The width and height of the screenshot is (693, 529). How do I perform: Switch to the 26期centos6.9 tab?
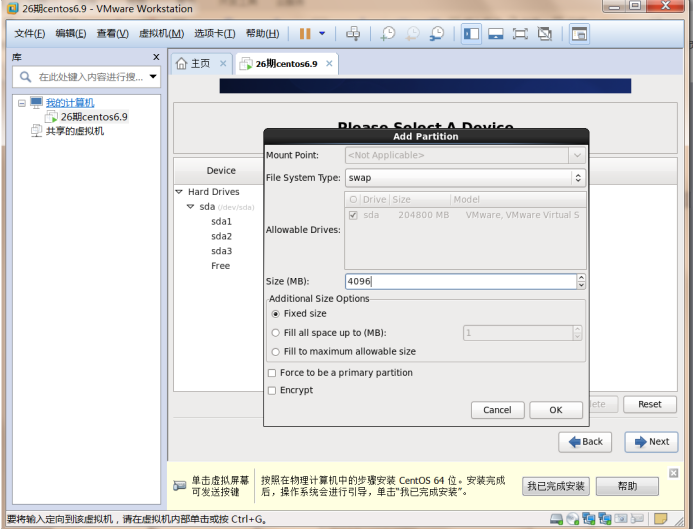[286, 64]
